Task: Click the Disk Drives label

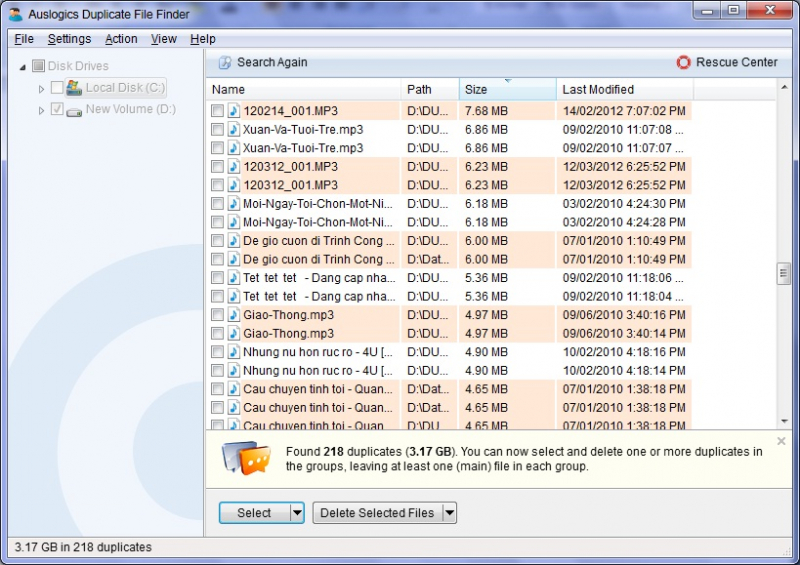Action: point(78,66)
